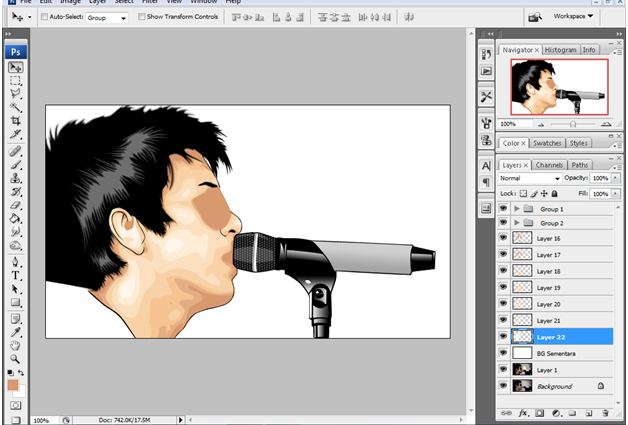Hide the Group 2 layer group

(x=503, y=222)
